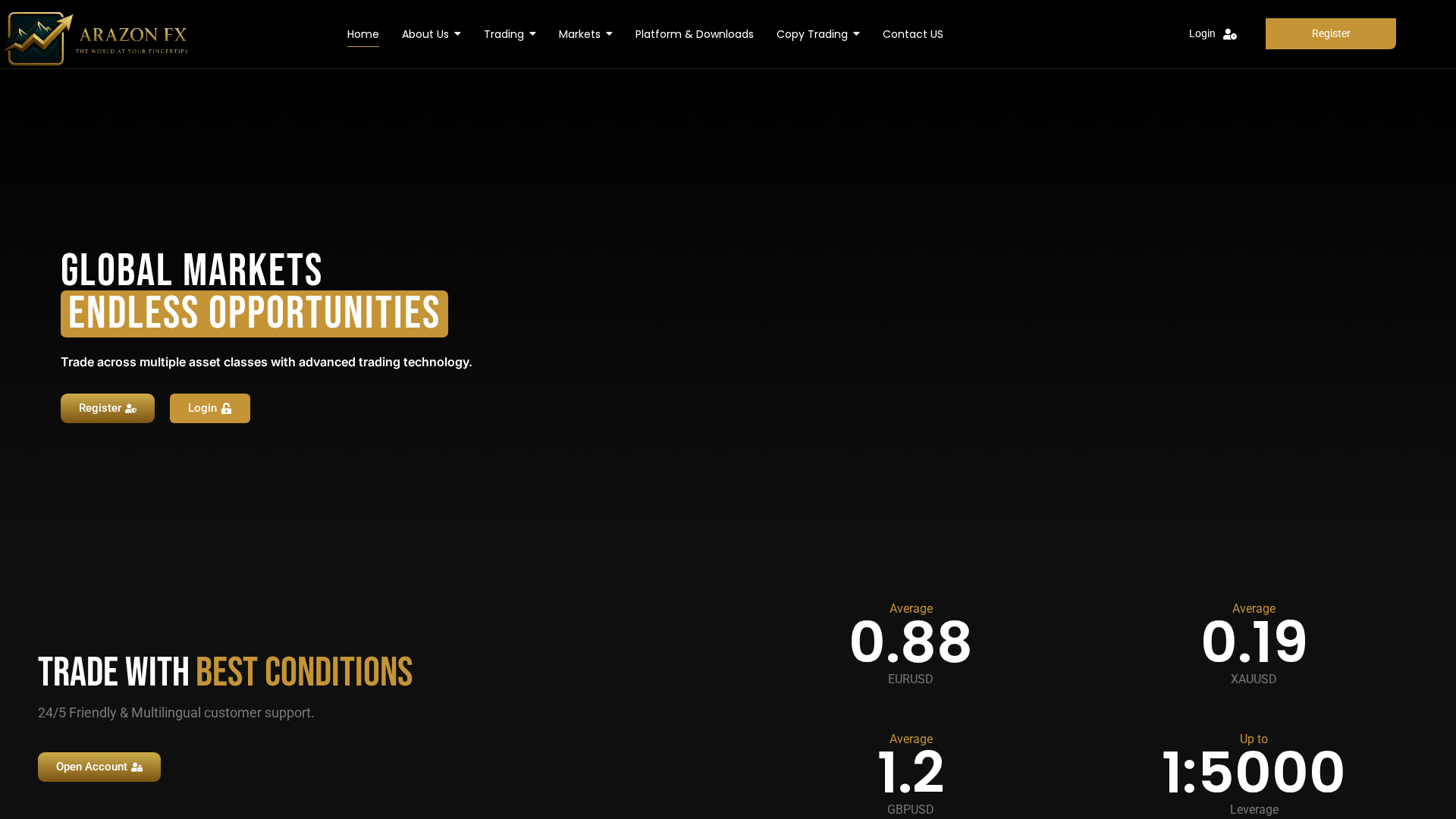Expand the Markets dropdown

pyautogui.click(x=585, y=34)
